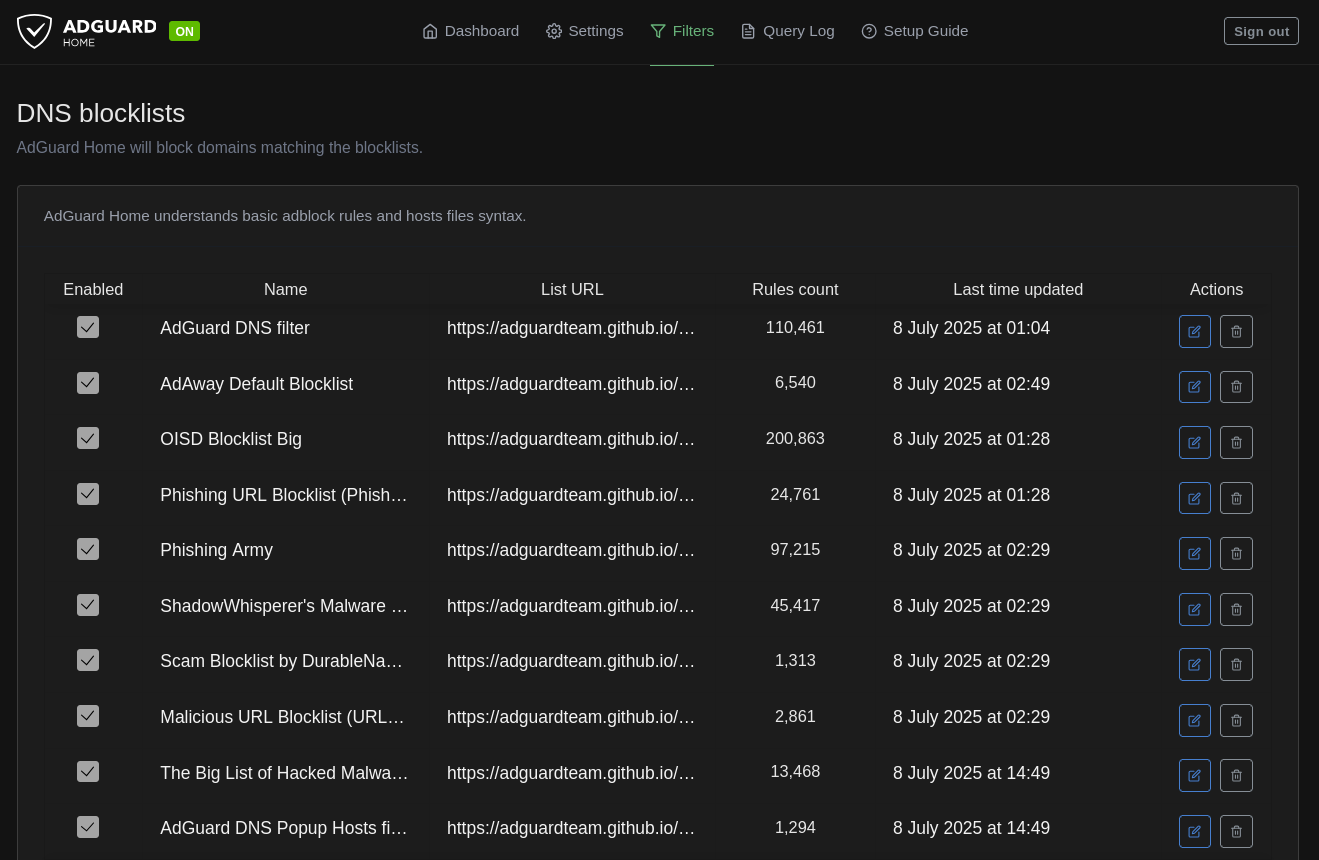Edit the AdGuard DNS filter blocklist
The width and height of the screenshot is (1319, 860).
(1195, 332)
